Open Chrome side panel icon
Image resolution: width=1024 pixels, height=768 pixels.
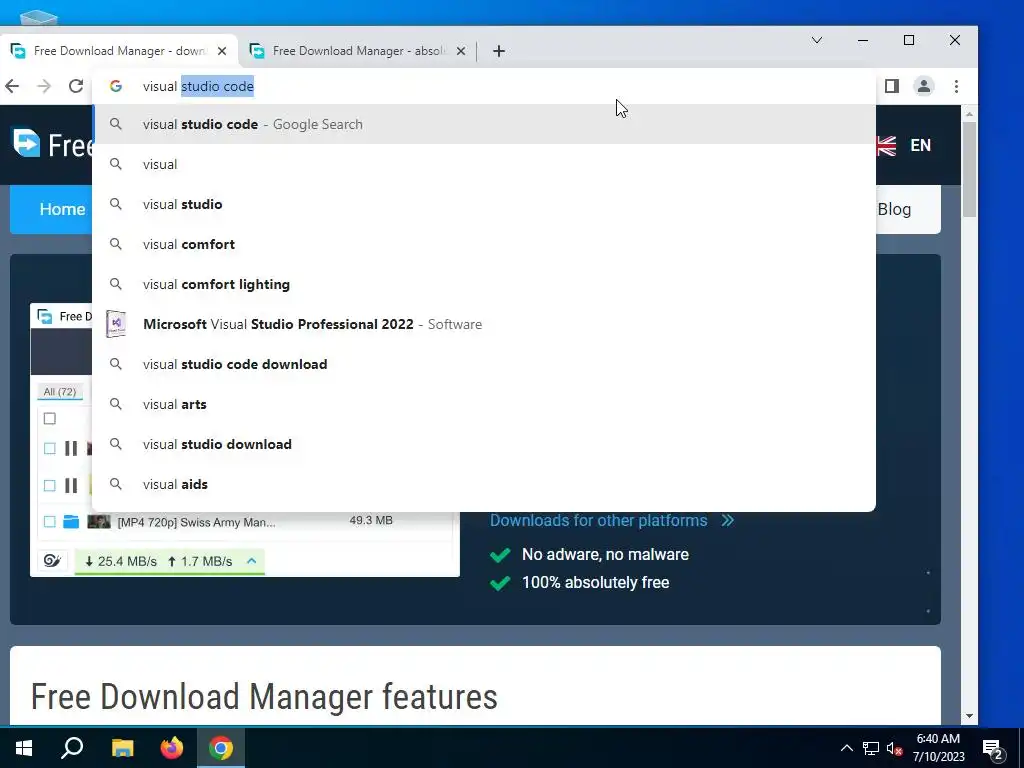tap(891, 86)
